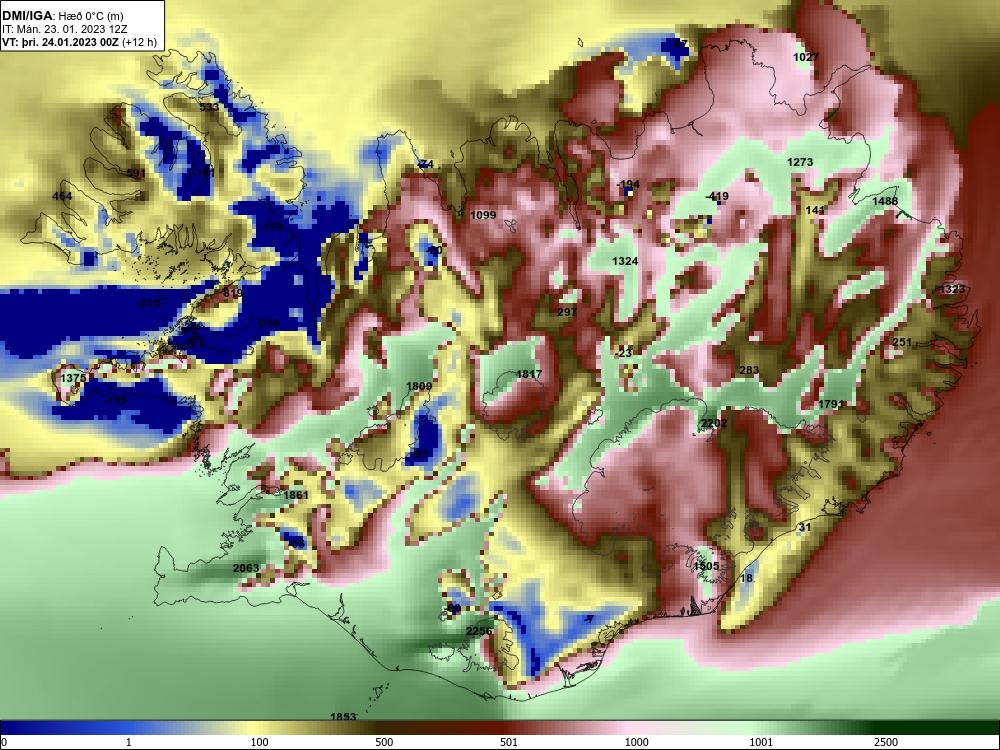
Task: Click the map value 2063
Action: coord(246,568)
